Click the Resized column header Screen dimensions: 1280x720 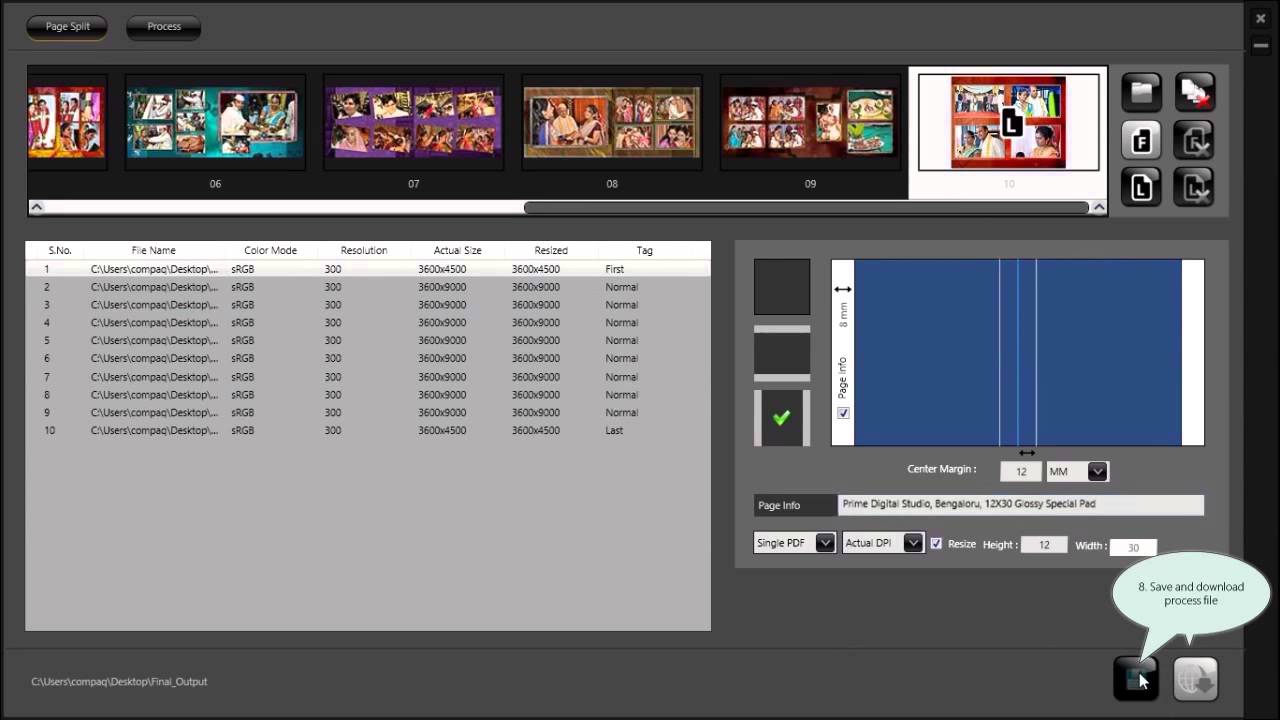click(x=551, y=250)
